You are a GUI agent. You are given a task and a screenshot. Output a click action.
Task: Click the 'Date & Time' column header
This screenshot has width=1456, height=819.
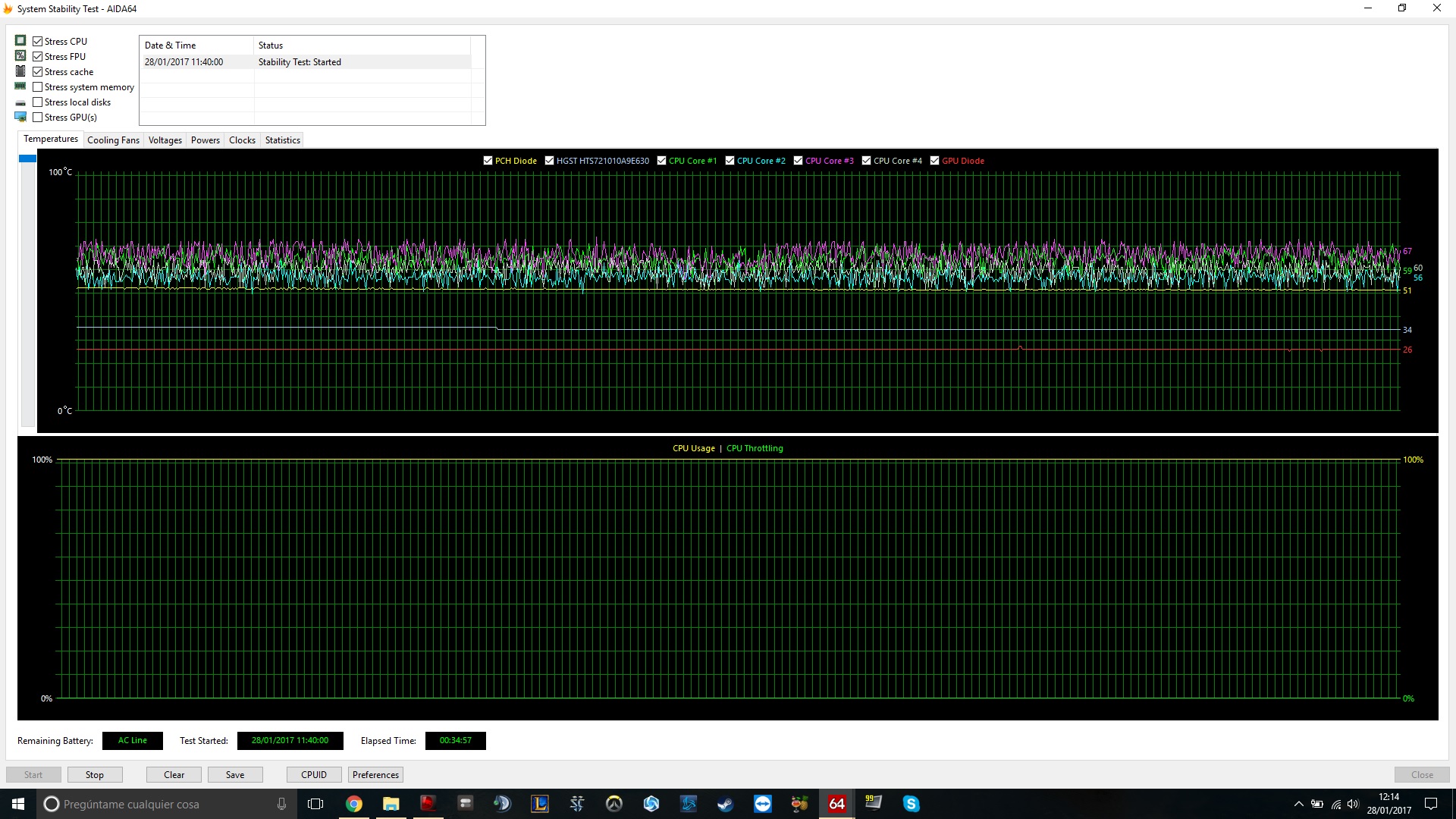click(x=196, y=45)
